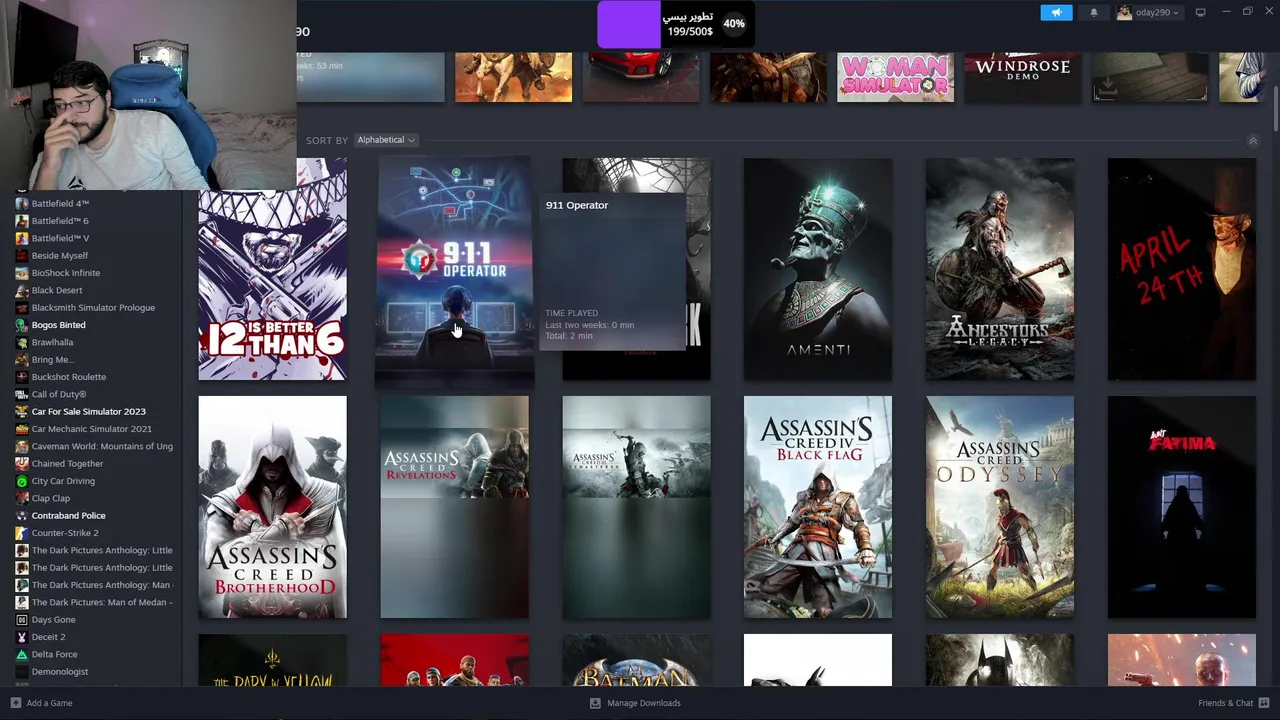Viewport: 1280px width, 720px height.
Task: Open the red car game in top shelf
Action: [x=641, y=77]
